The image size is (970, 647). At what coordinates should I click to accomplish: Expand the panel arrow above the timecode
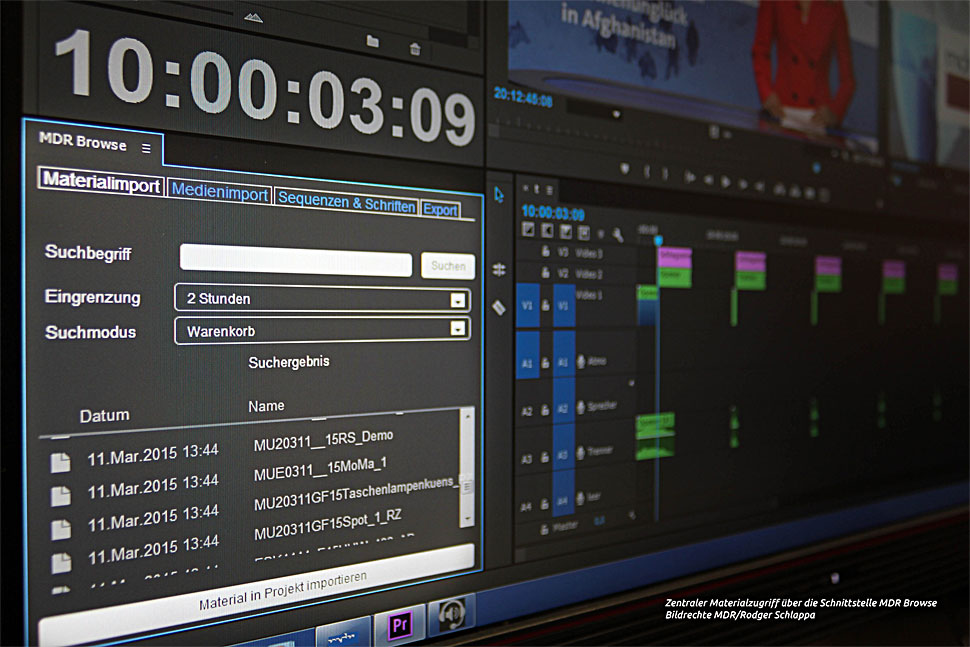(253, 17)
